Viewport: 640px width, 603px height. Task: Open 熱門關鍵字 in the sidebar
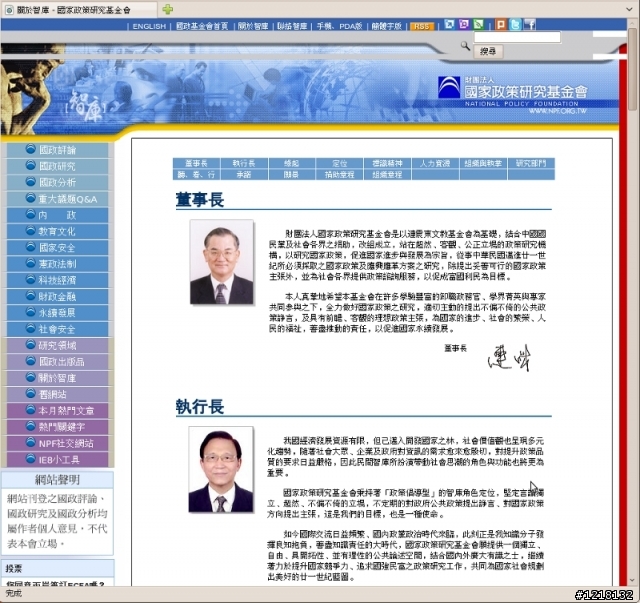coord(57,427)
